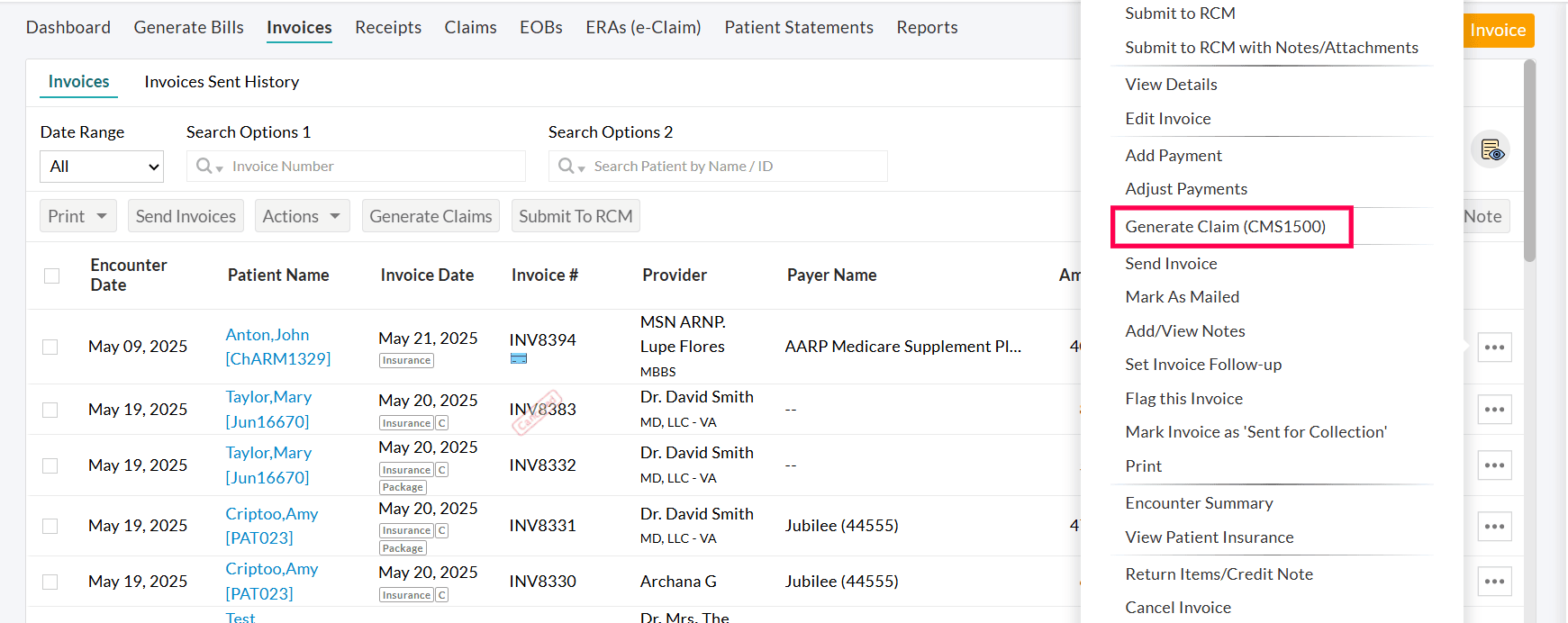This screenshot has height=623, width=1568.
Task: Choose Mark As Mailed menu item
Action: tap(1182, 297)
